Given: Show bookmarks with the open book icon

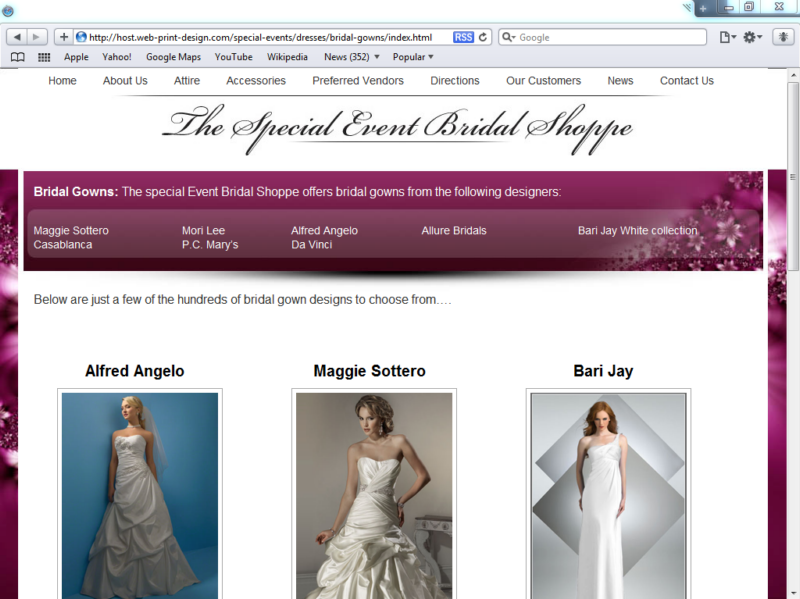Looking at the screenshot, I should [x=18, y=57].
